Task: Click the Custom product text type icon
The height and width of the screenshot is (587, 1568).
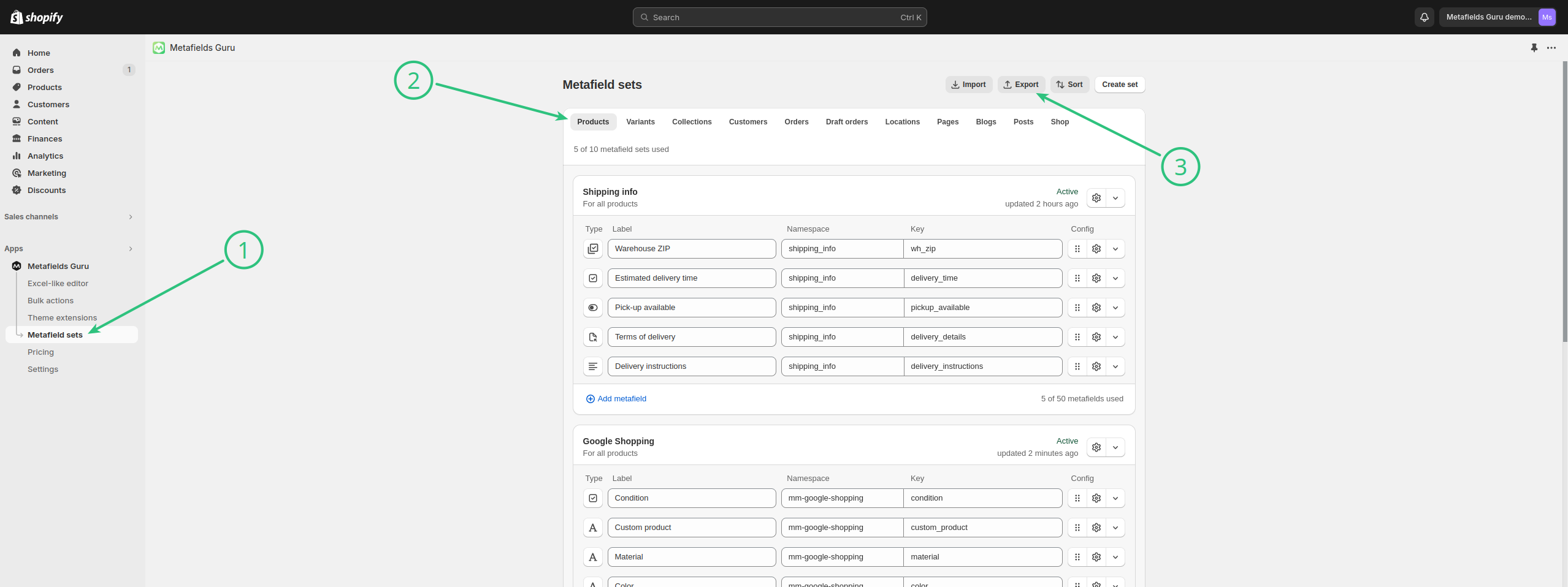Action: pyautogui.click(x=593, y=528)
